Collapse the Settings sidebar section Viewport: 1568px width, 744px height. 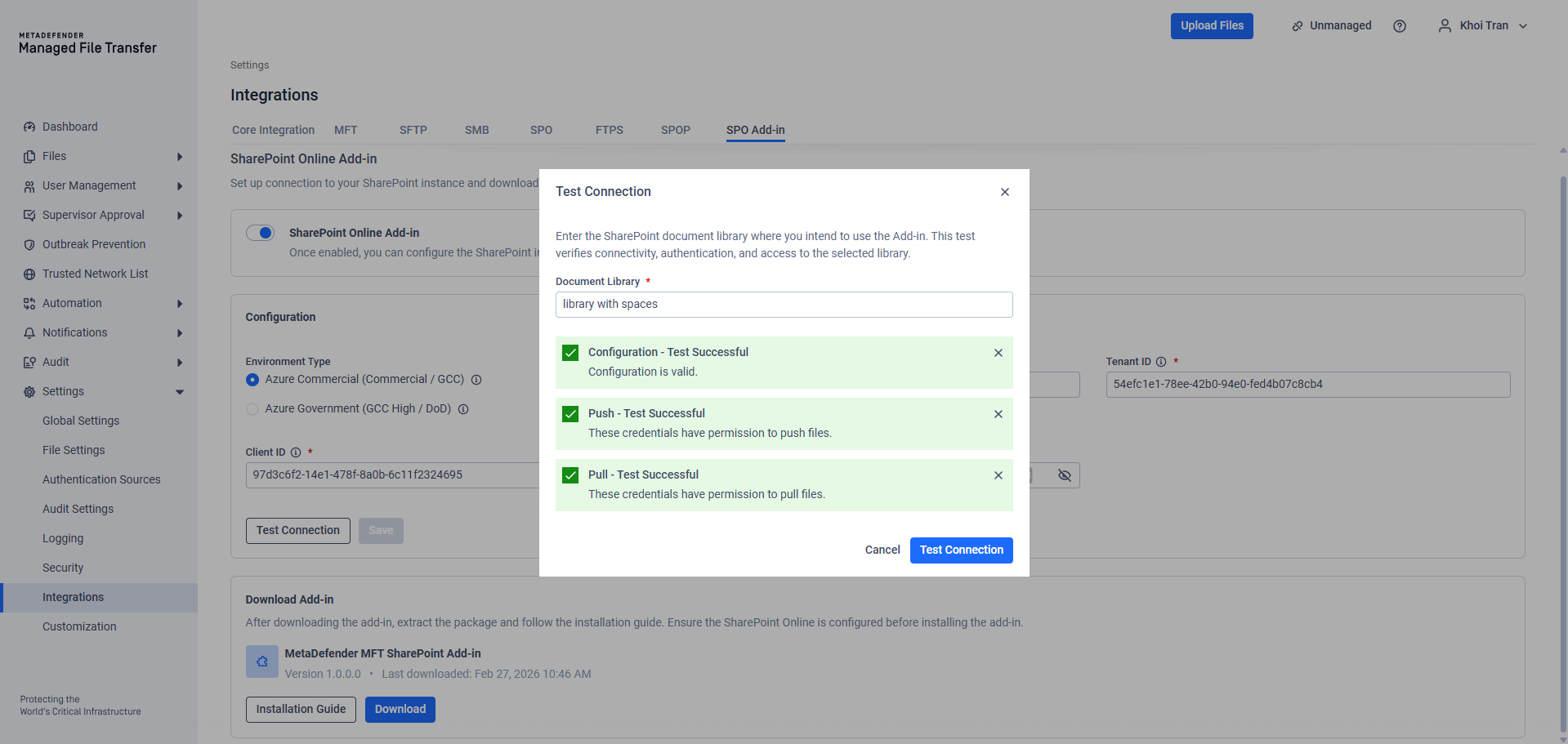(x=179, y=392)
